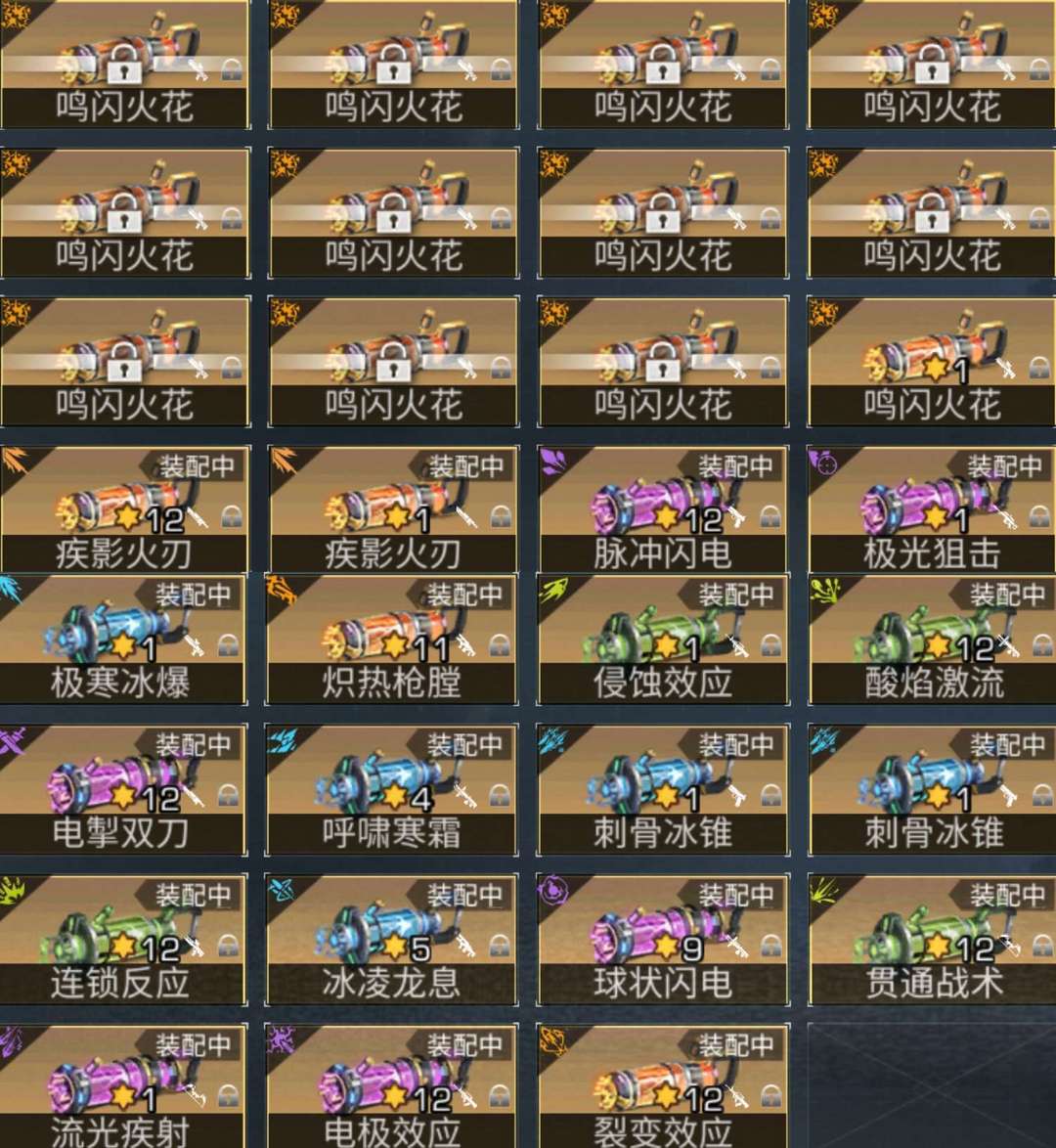Click the 装配中 badge on 极光狙击

pos(1005,465)
